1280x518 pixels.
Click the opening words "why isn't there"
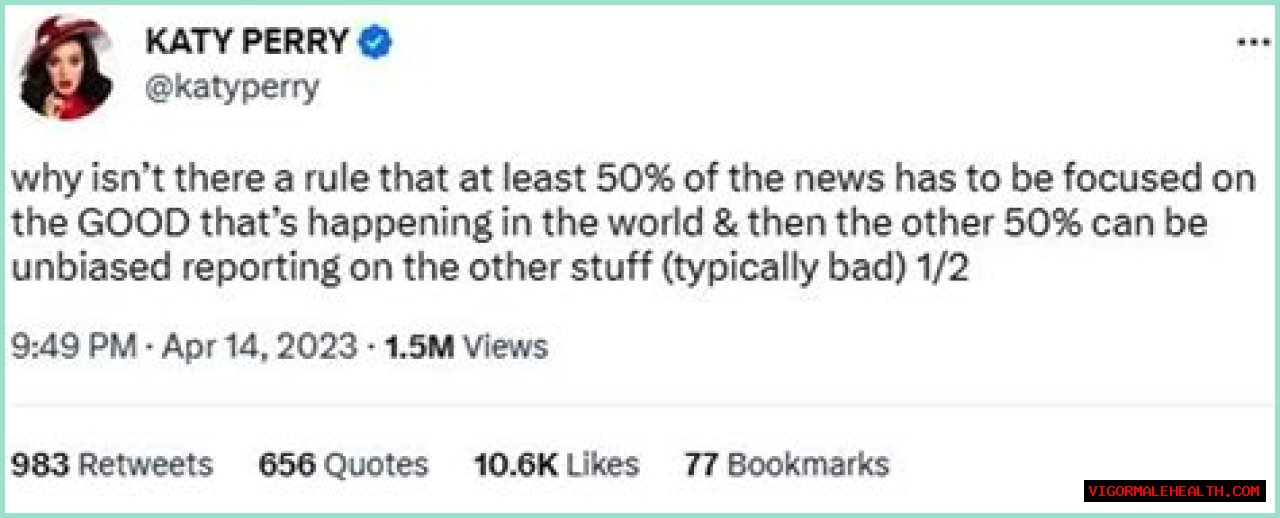[x=122, y=180]
